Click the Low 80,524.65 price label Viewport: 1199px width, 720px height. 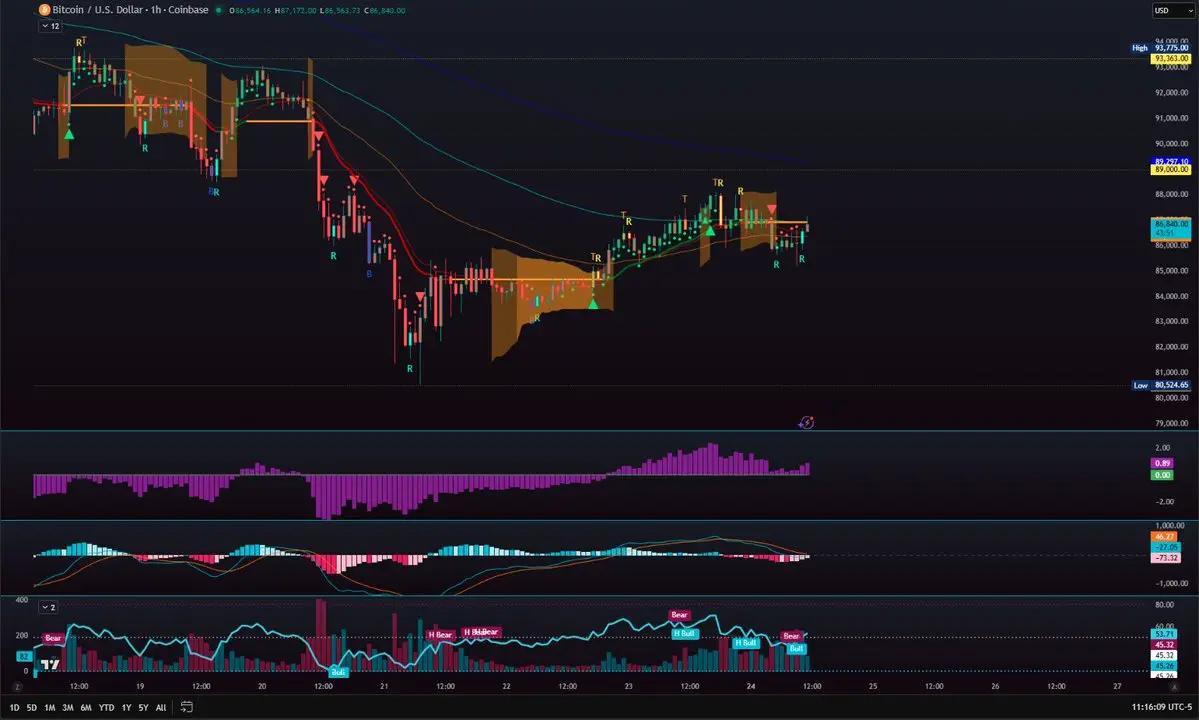pos(1160,385)
